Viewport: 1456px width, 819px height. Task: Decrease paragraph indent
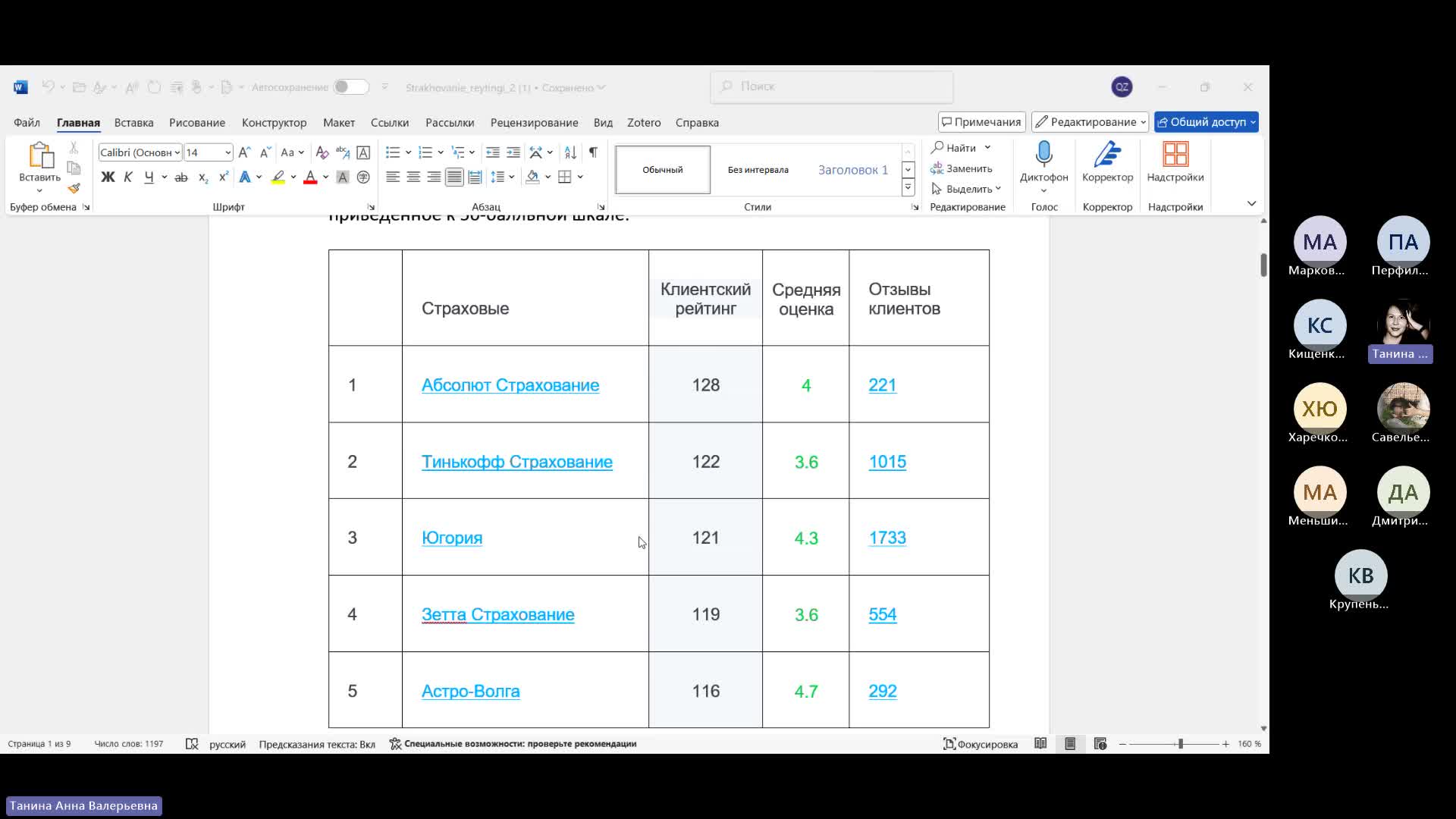click(493, 152)
